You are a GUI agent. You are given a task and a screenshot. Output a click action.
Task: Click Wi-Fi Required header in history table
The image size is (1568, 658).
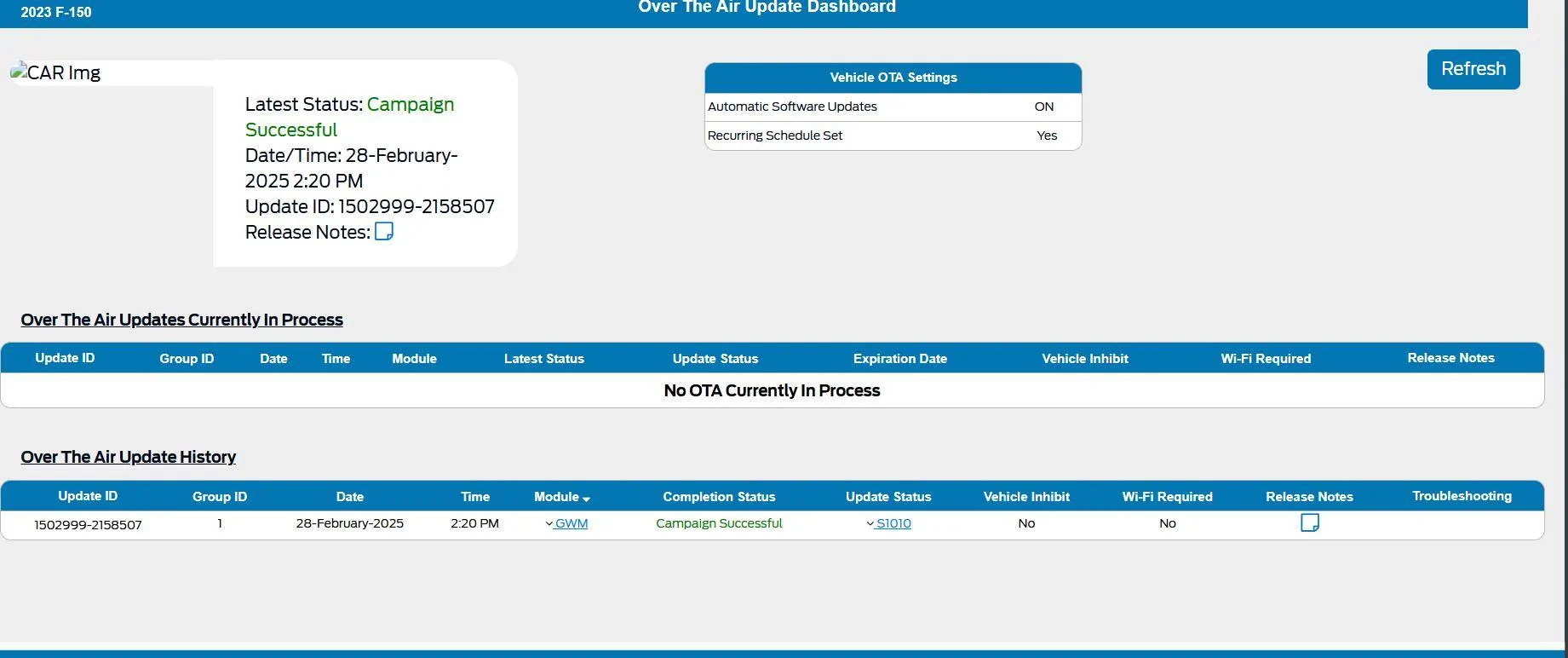point(1167,497)
